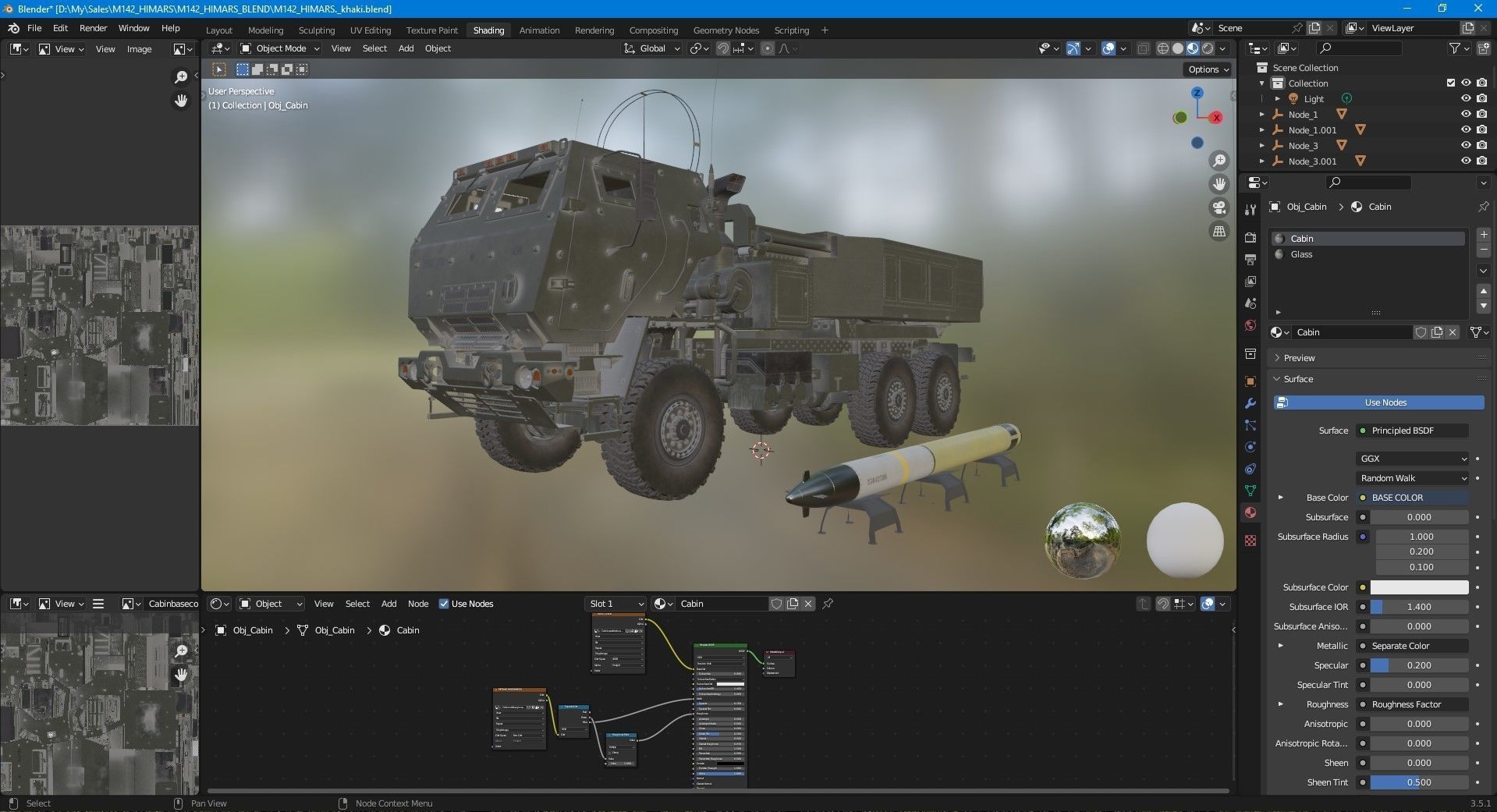Open the Render menu
The width and height of the screenshot is (1497, 812).
click(x=93, y=28)
